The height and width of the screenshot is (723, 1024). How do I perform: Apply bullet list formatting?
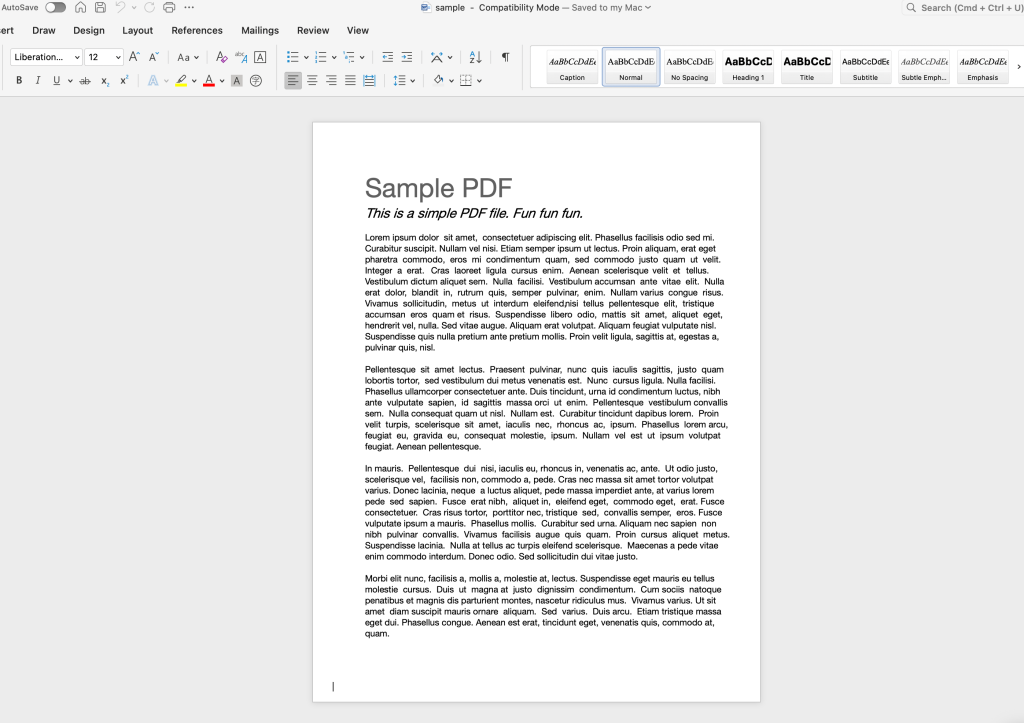291,57
